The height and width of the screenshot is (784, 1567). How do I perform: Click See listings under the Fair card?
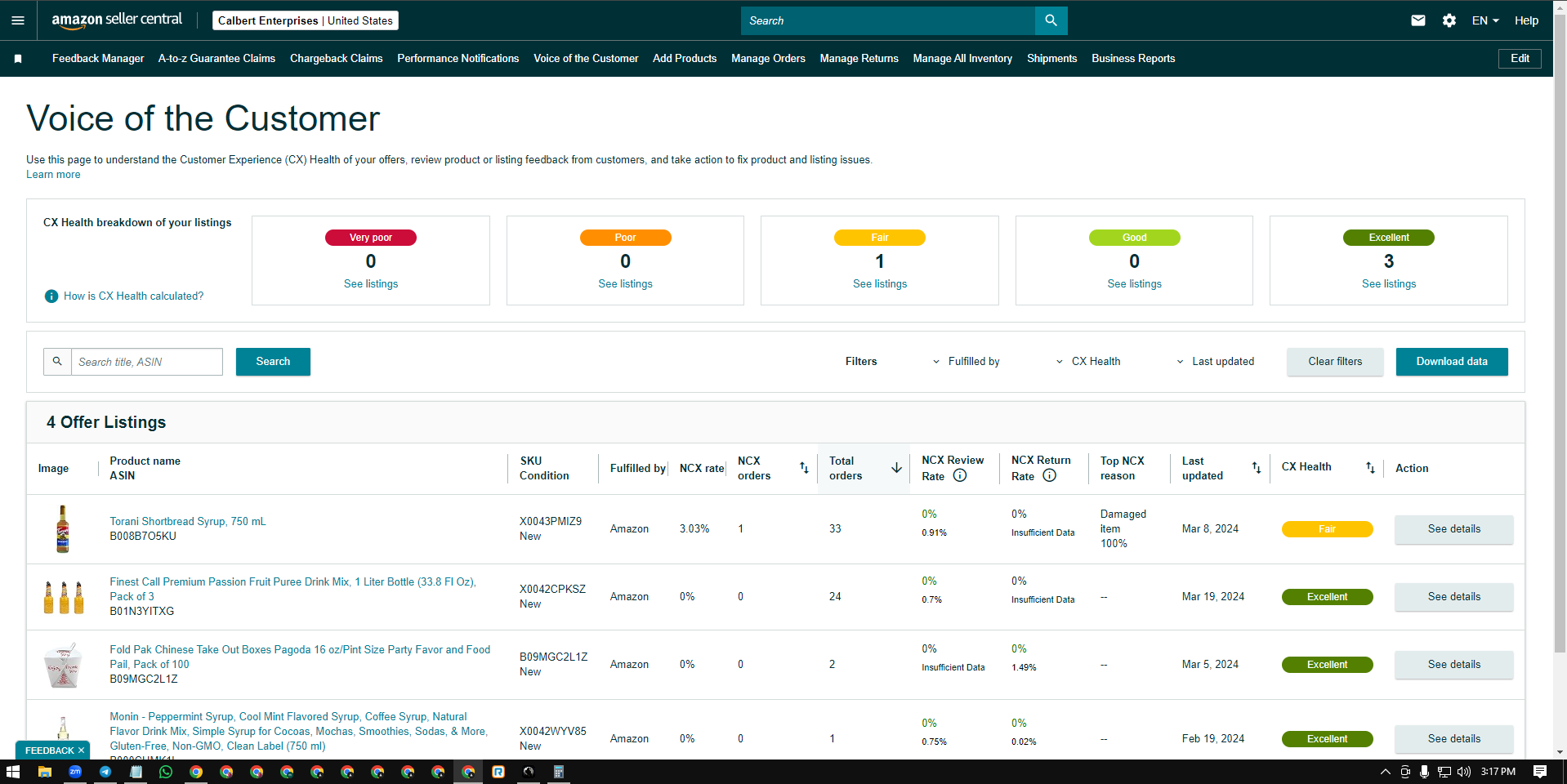click(880, 284)
